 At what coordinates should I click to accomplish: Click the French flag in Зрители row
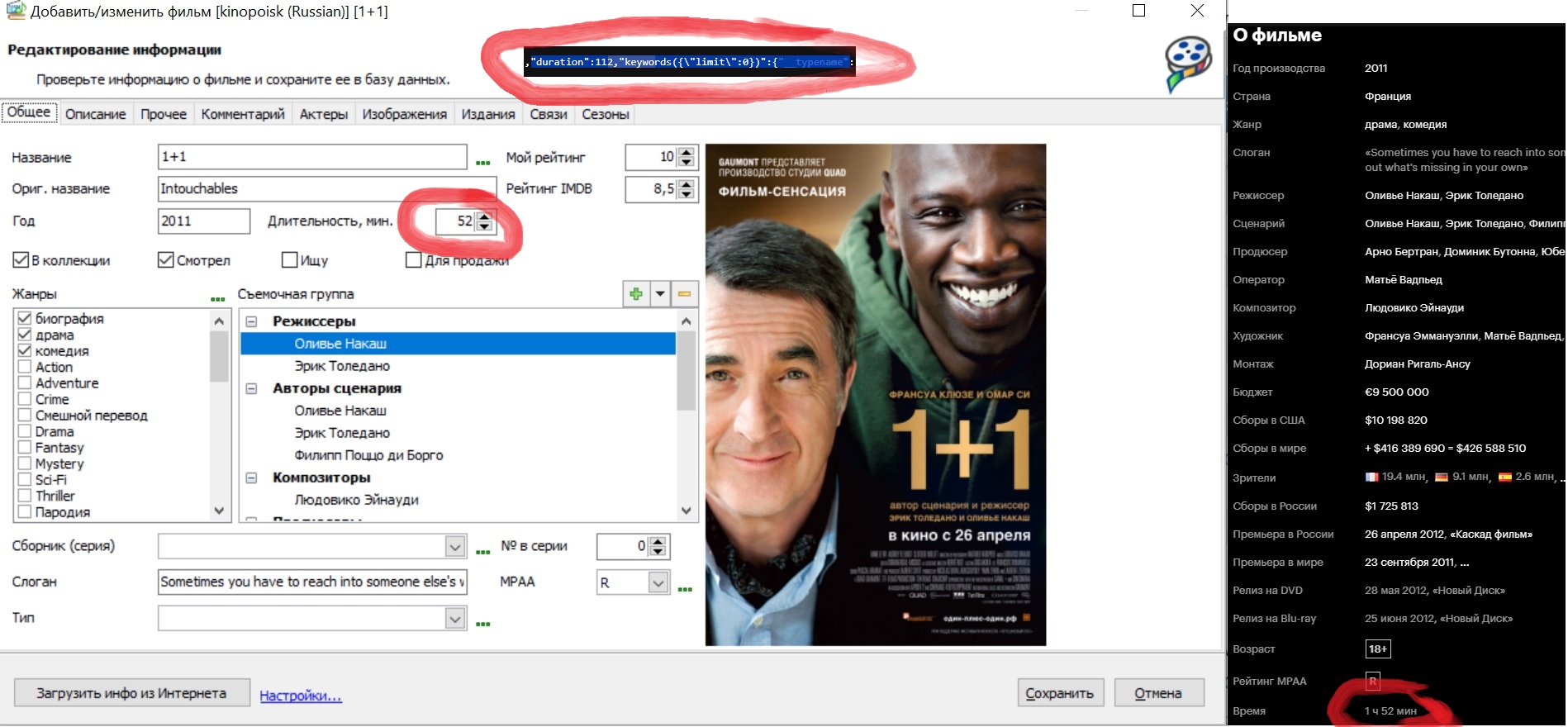pyautogui.click(x=1371, y=477)
